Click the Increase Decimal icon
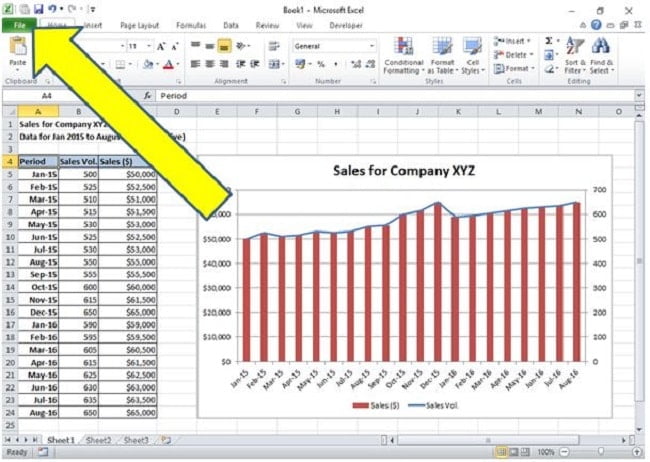Screen dimensions: 650x462 coord(356,64)
